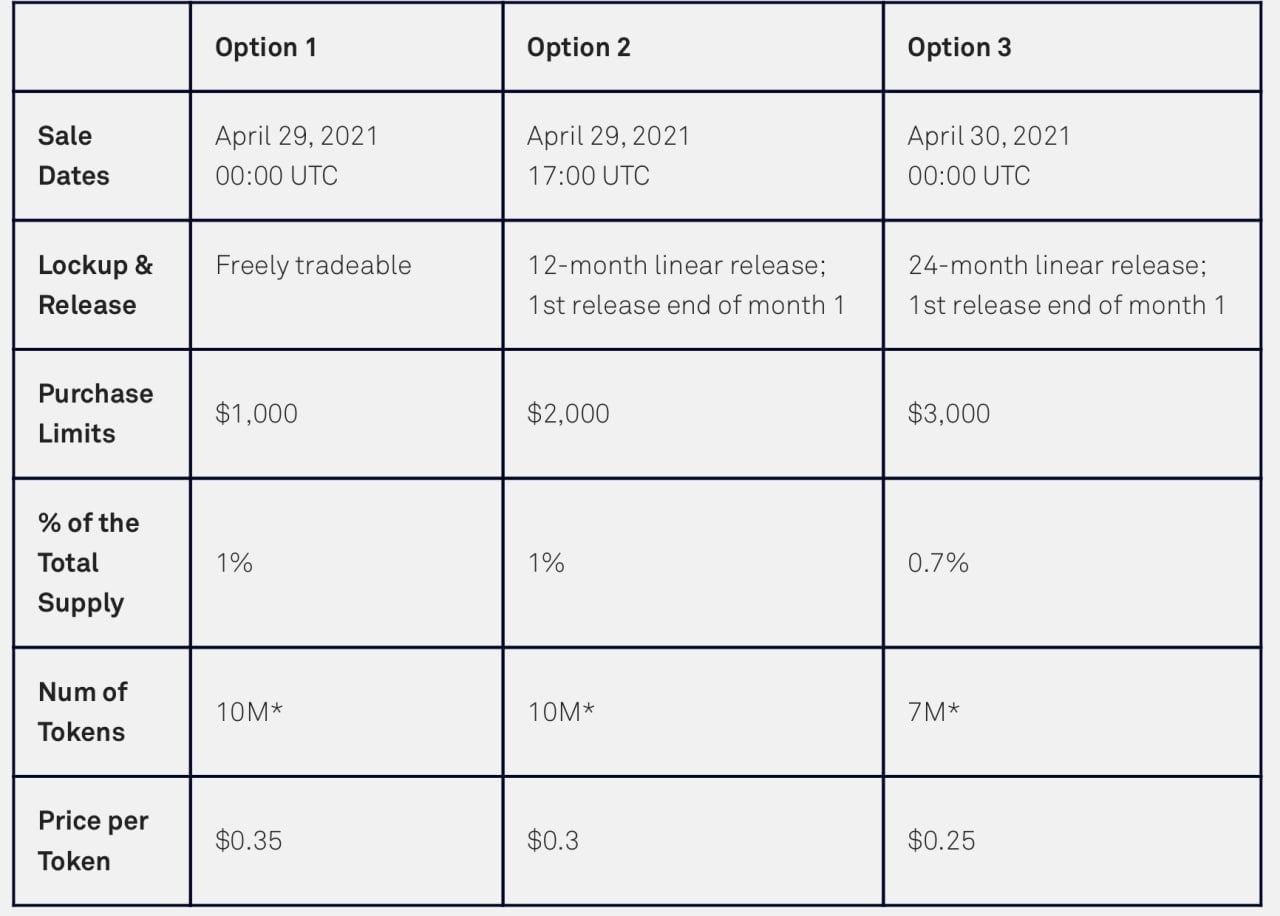Click the Option 1 column header
Image resolution: width=1280 pixels, height=916 pixels.
(266, 47)
